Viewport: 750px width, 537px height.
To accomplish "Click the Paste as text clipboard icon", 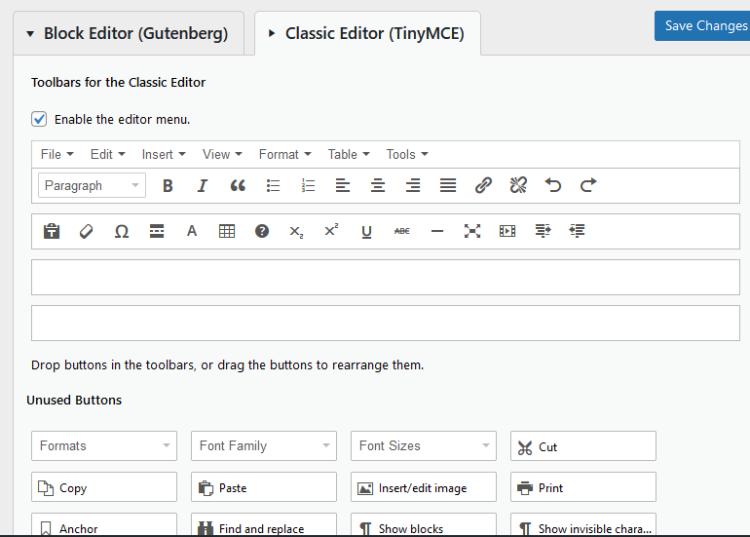I will pos(51,231).
